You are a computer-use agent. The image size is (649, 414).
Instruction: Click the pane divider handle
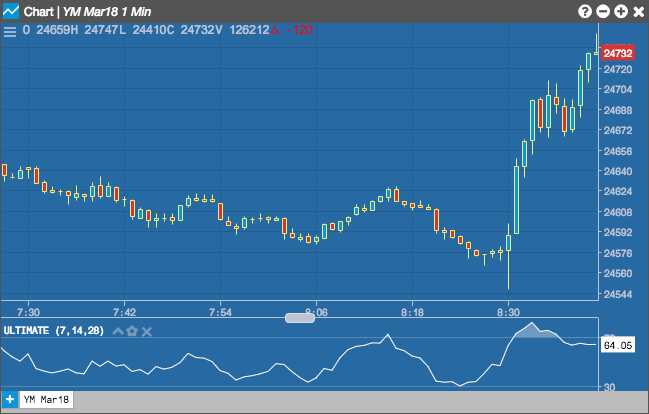(x=300, y=318)
